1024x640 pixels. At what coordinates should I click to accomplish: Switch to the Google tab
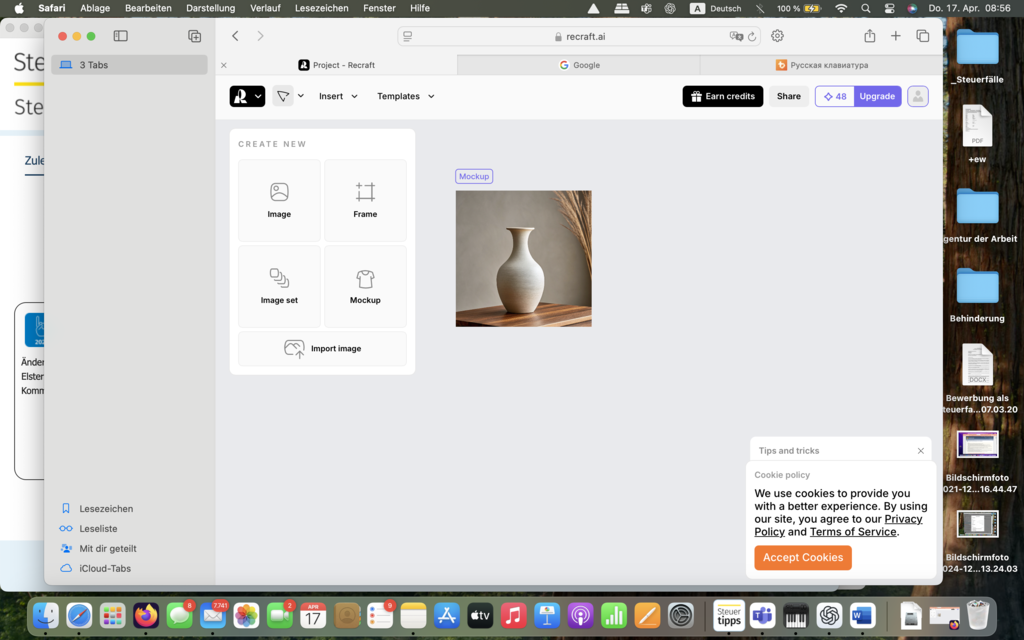pos(579,65)
